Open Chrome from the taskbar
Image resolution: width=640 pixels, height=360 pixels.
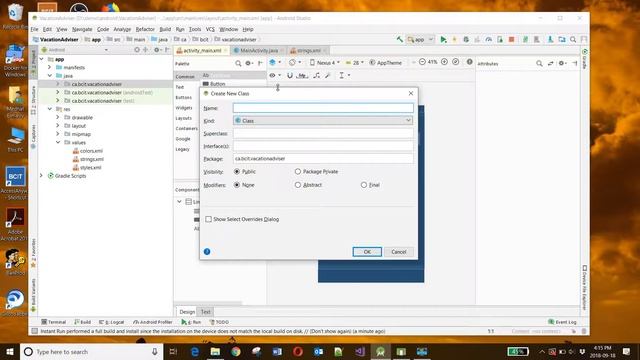(236, 351)
